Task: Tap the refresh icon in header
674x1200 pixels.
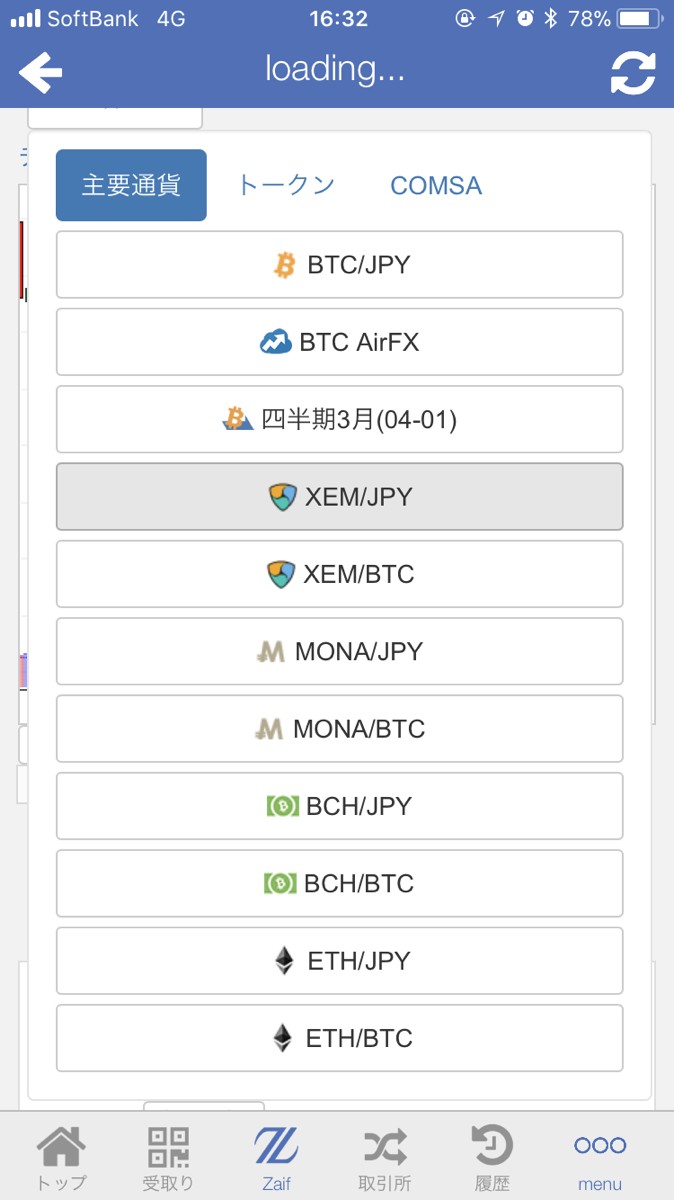Action: pos(633,72)
